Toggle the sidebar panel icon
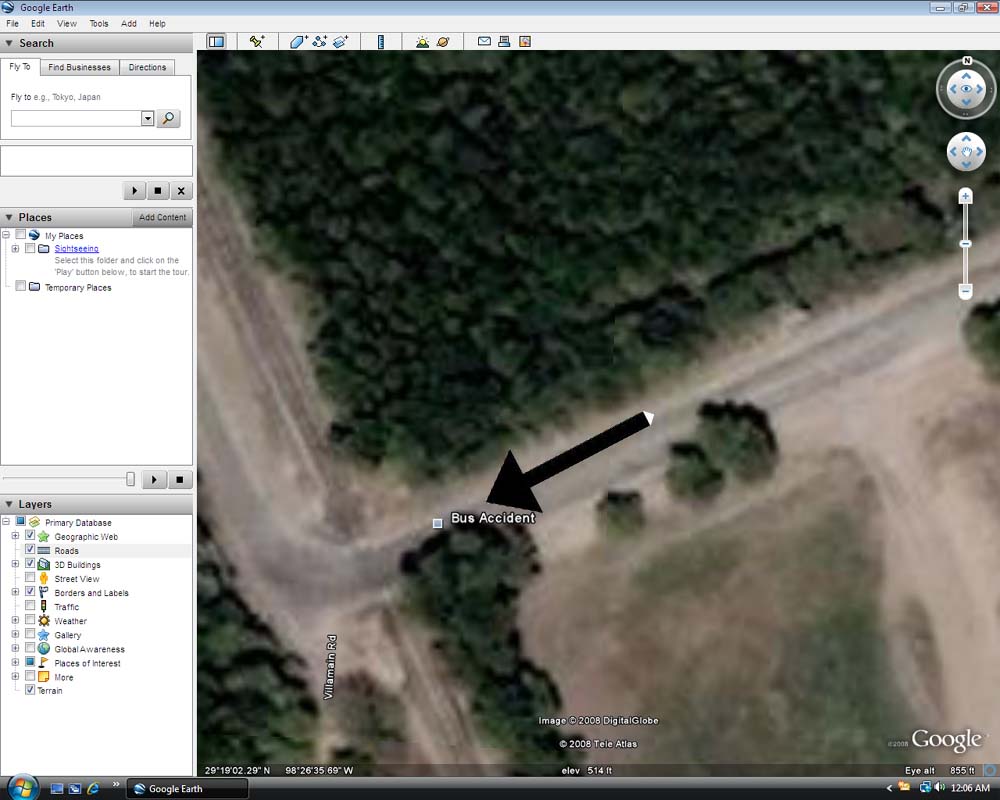This screenshot has height=800, width=1000. [x=216, y=41]
